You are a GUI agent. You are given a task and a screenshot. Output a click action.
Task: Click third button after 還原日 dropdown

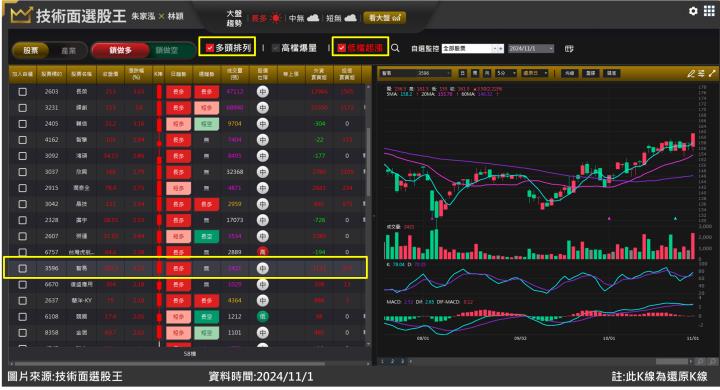[612, 73]
